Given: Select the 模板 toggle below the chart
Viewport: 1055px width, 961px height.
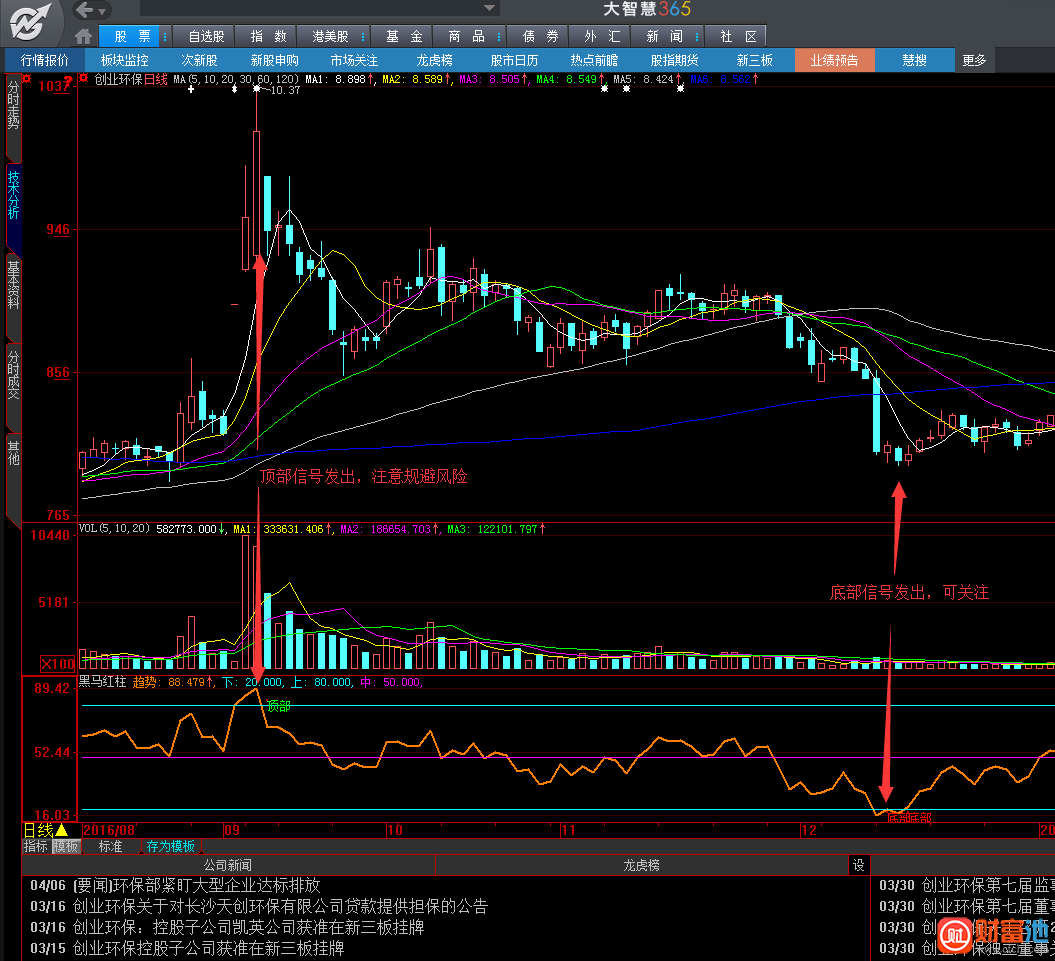Looking at the screenshot, I should click(x=66, y=847).
